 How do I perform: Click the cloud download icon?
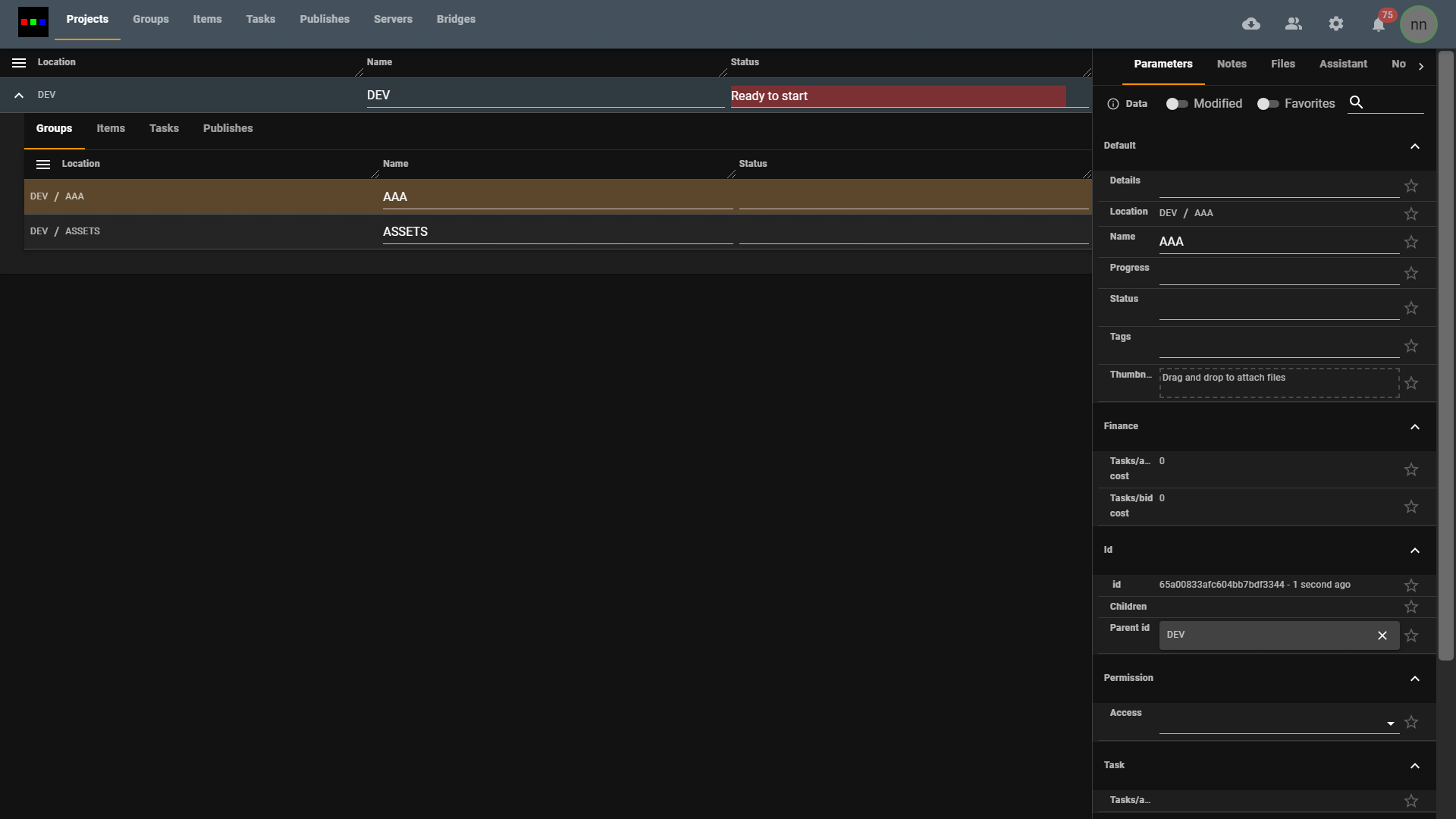(1251, 24)
